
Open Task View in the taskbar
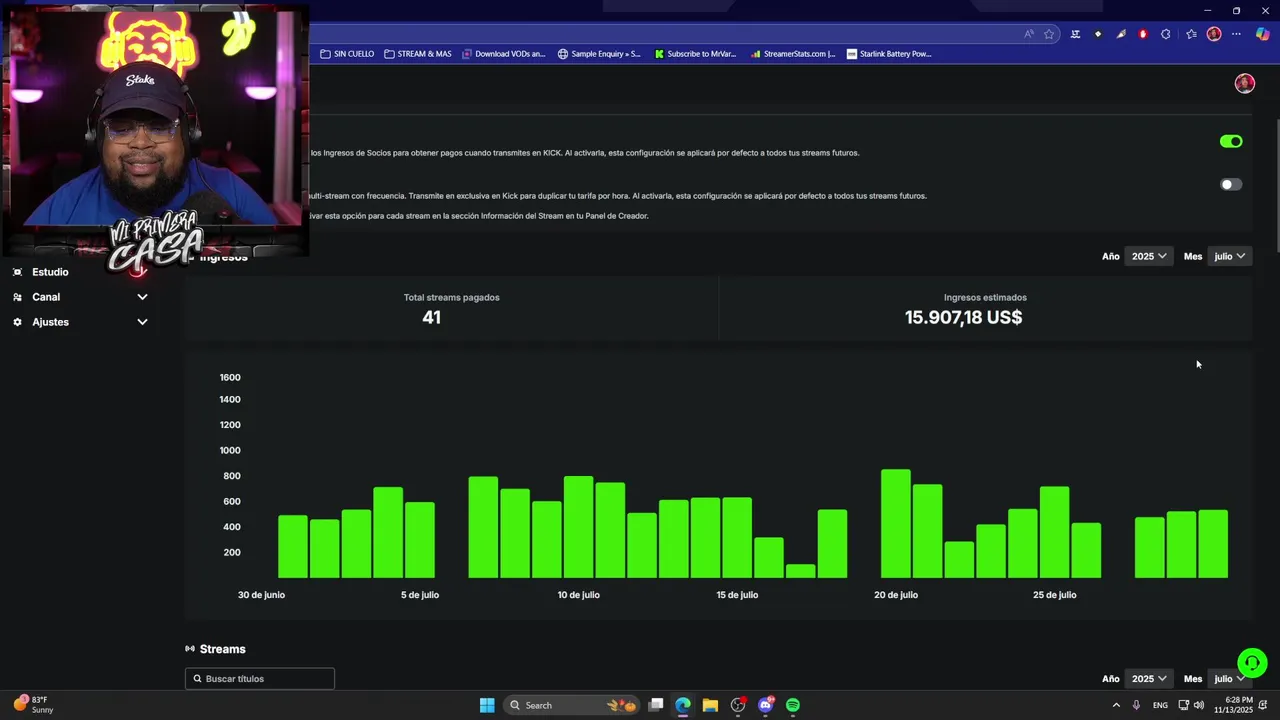click(656, 705)
